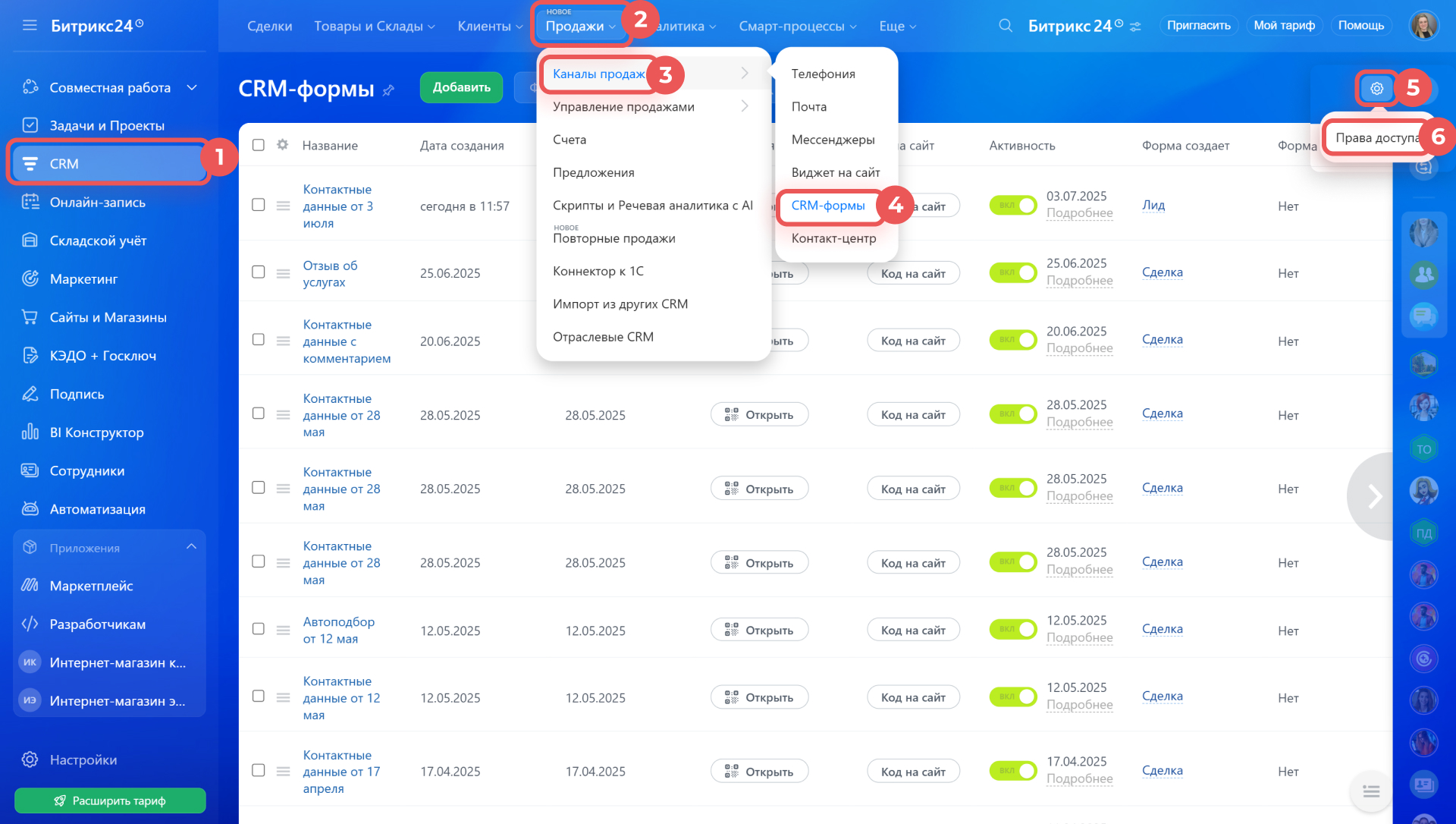The image size is (1456, 824).
Task: Click the search magnifier icon
Action: tap(1006, 26)
